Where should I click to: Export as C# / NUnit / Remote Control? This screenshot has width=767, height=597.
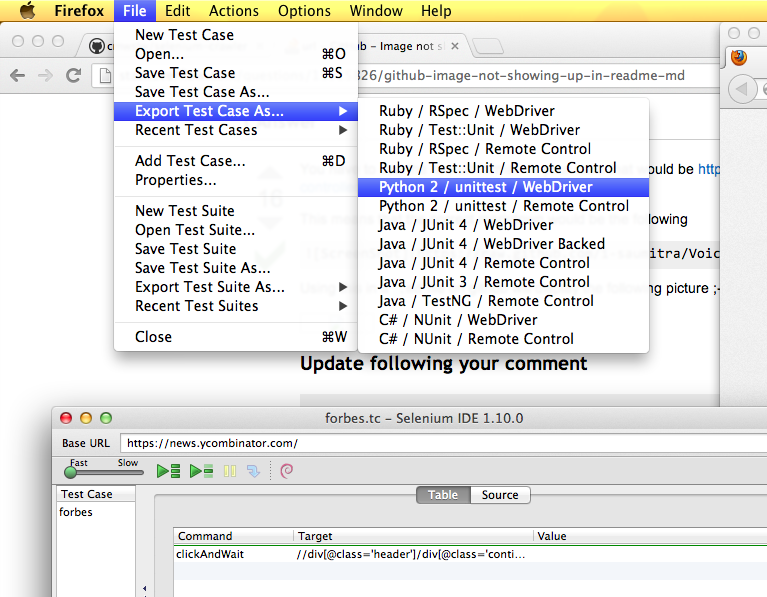[x=503, y=339]
